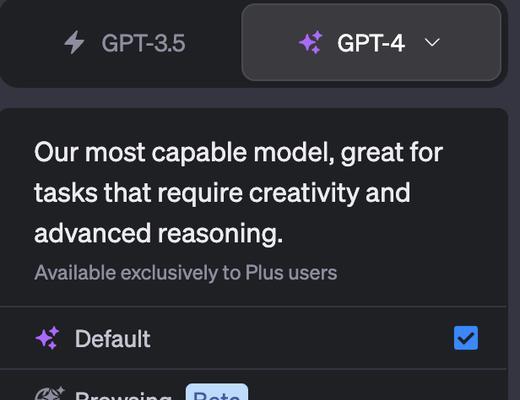Viewport: 520px width, 400px height.
Task: Switch to the GPT-3.5 model tab
Action: [x=124, y=42]
